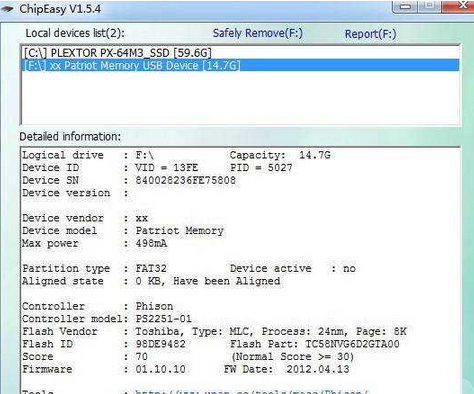The width and height of the screenshot is (474, 394).
Task: Click Flash Part TC58NVG6D2GTA00 value
Action: coord(352,344)
